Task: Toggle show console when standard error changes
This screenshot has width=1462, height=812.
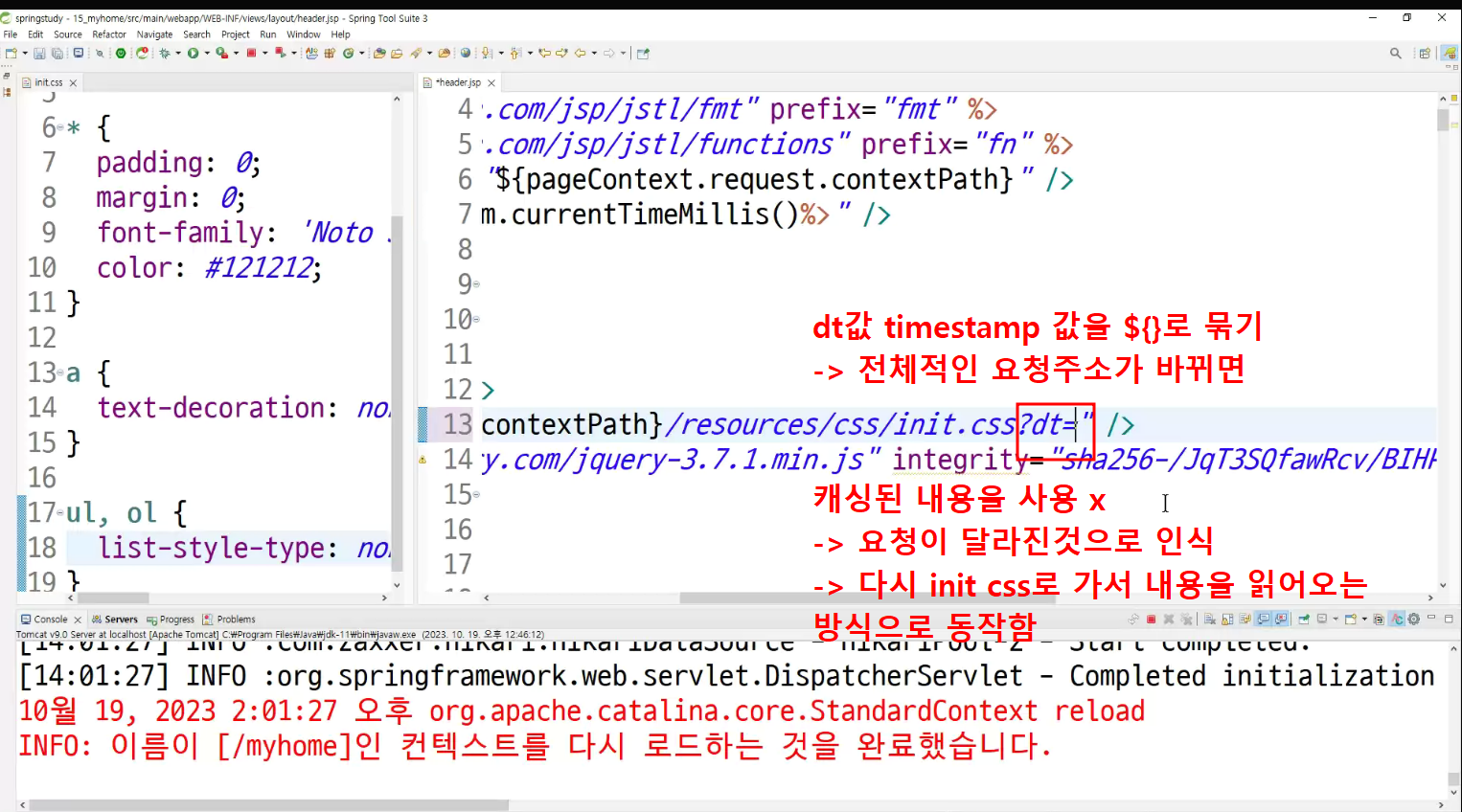Action: [x=1281, y=620]
